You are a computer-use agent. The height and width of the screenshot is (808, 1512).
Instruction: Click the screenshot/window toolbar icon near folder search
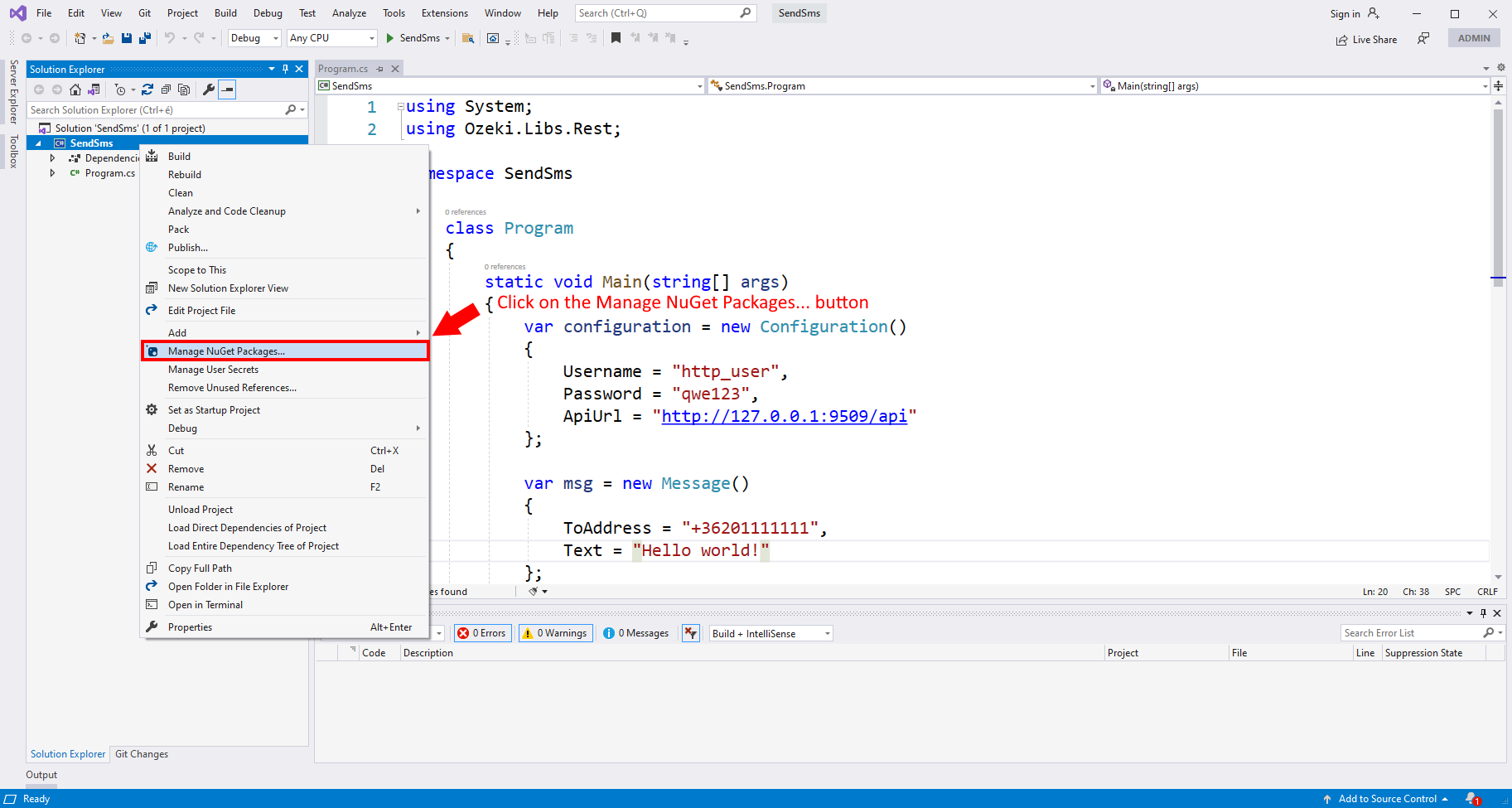click(x=493, y=38)
